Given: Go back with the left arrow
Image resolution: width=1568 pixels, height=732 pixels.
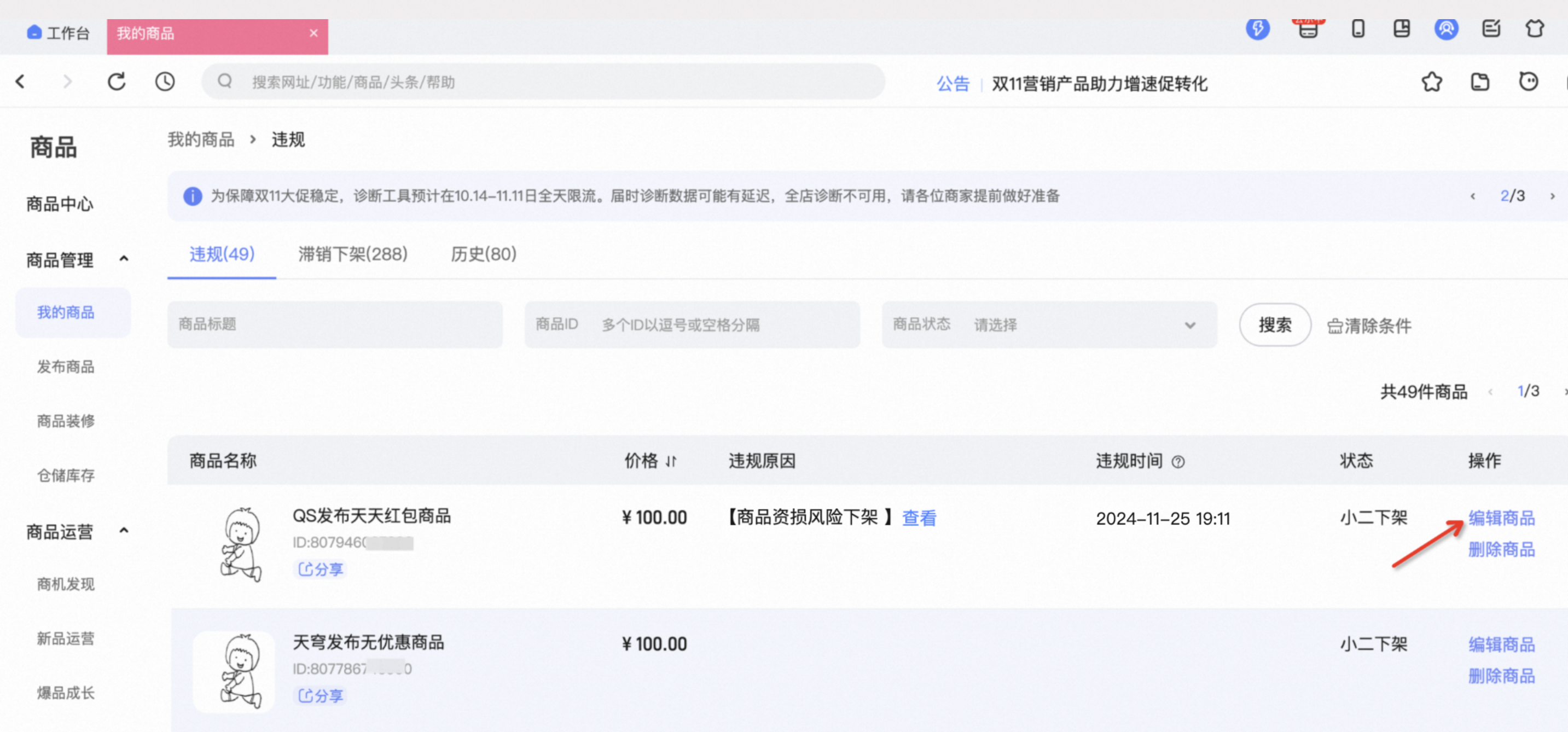Looking at the screenshot, I should pyautogui.click(x=21, y=82).
